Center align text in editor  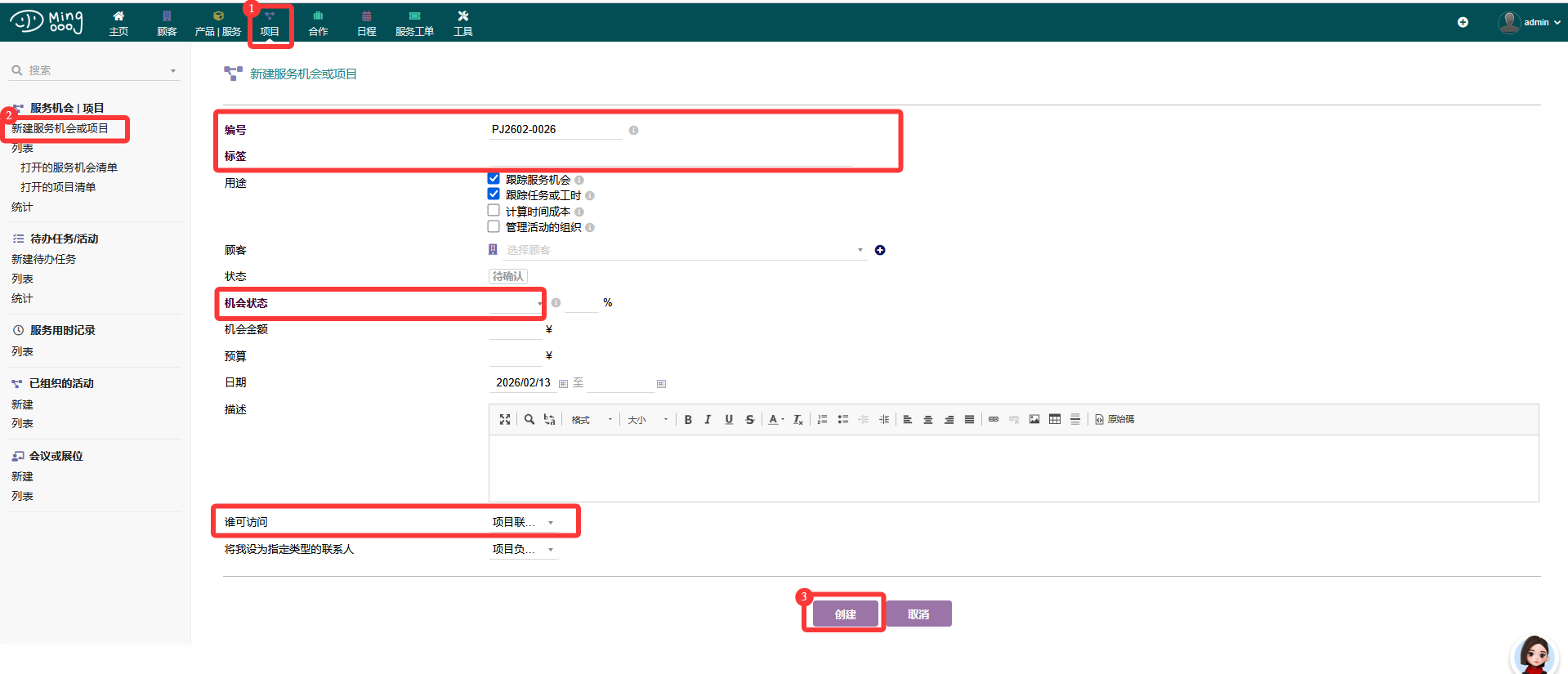click(x=928, y=420)
